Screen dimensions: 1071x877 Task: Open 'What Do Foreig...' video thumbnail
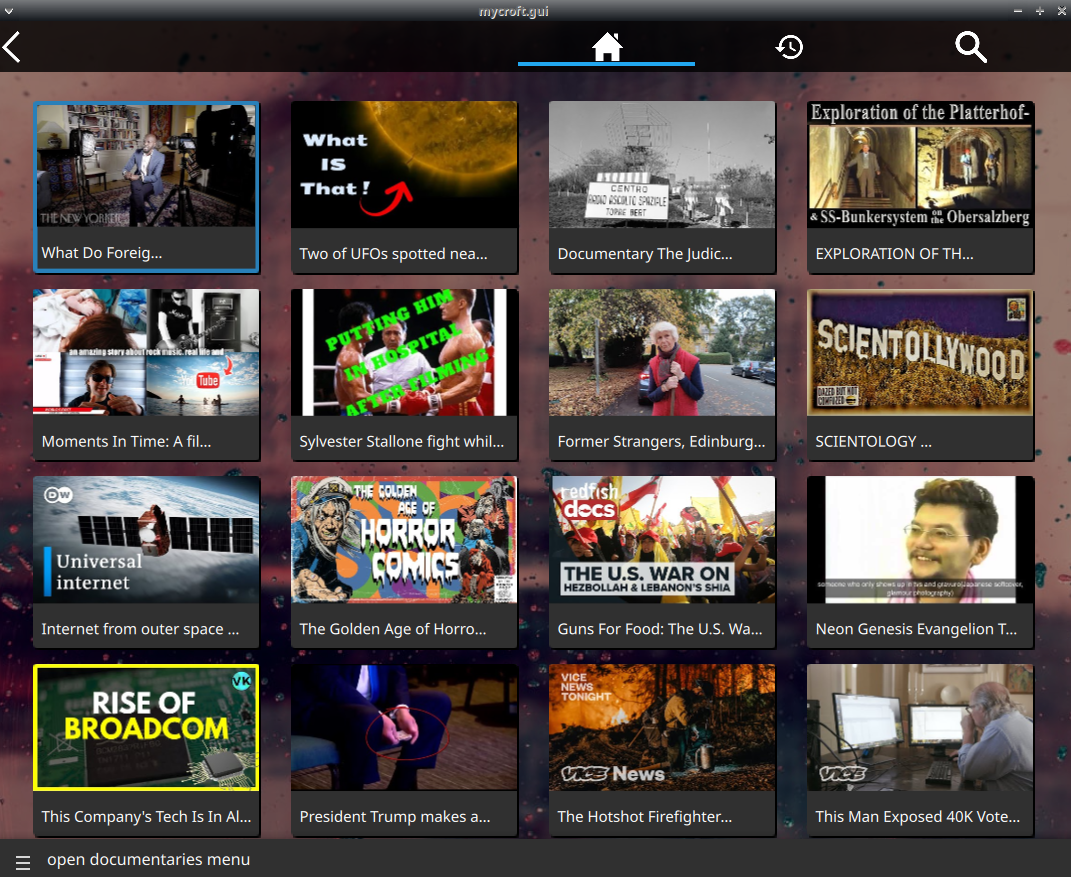146,165
